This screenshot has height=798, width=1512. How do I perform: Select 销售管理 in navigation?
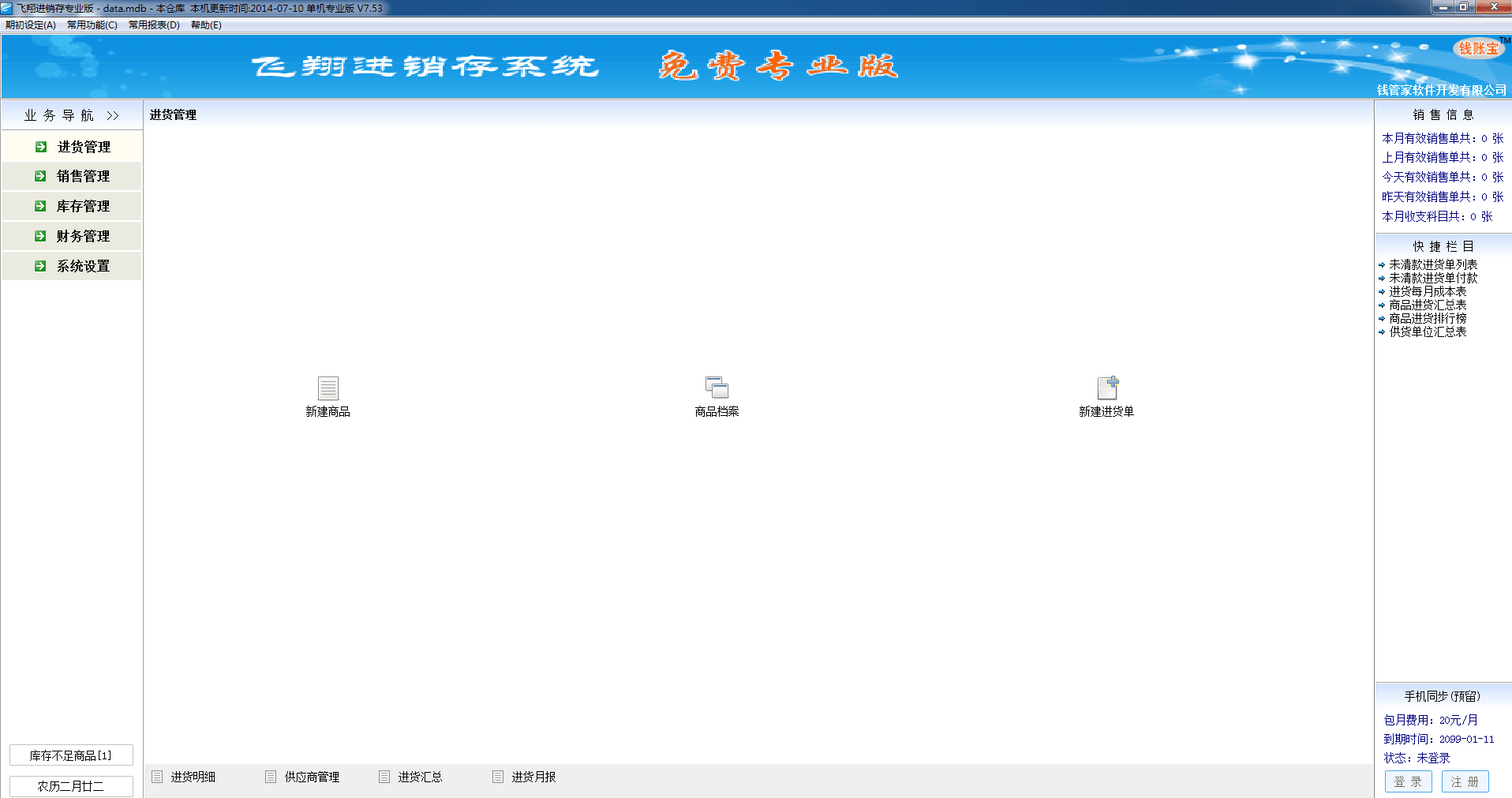point(83,177)
